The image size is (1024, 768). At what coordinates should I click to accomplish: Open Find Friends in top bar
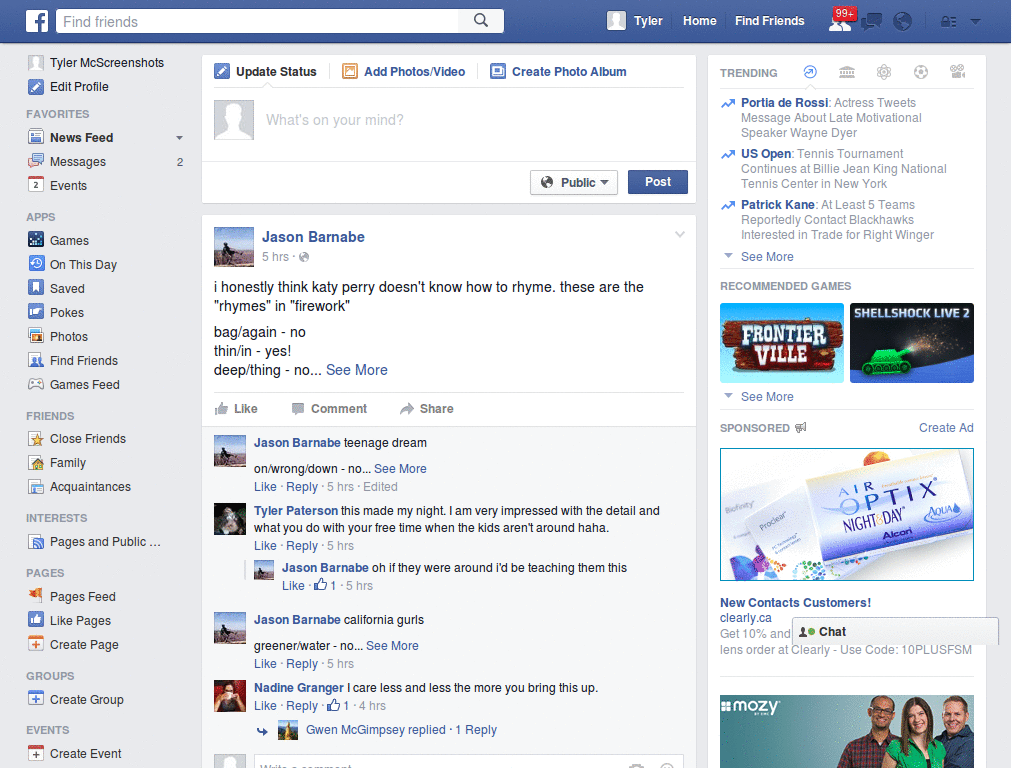point(769,21)
